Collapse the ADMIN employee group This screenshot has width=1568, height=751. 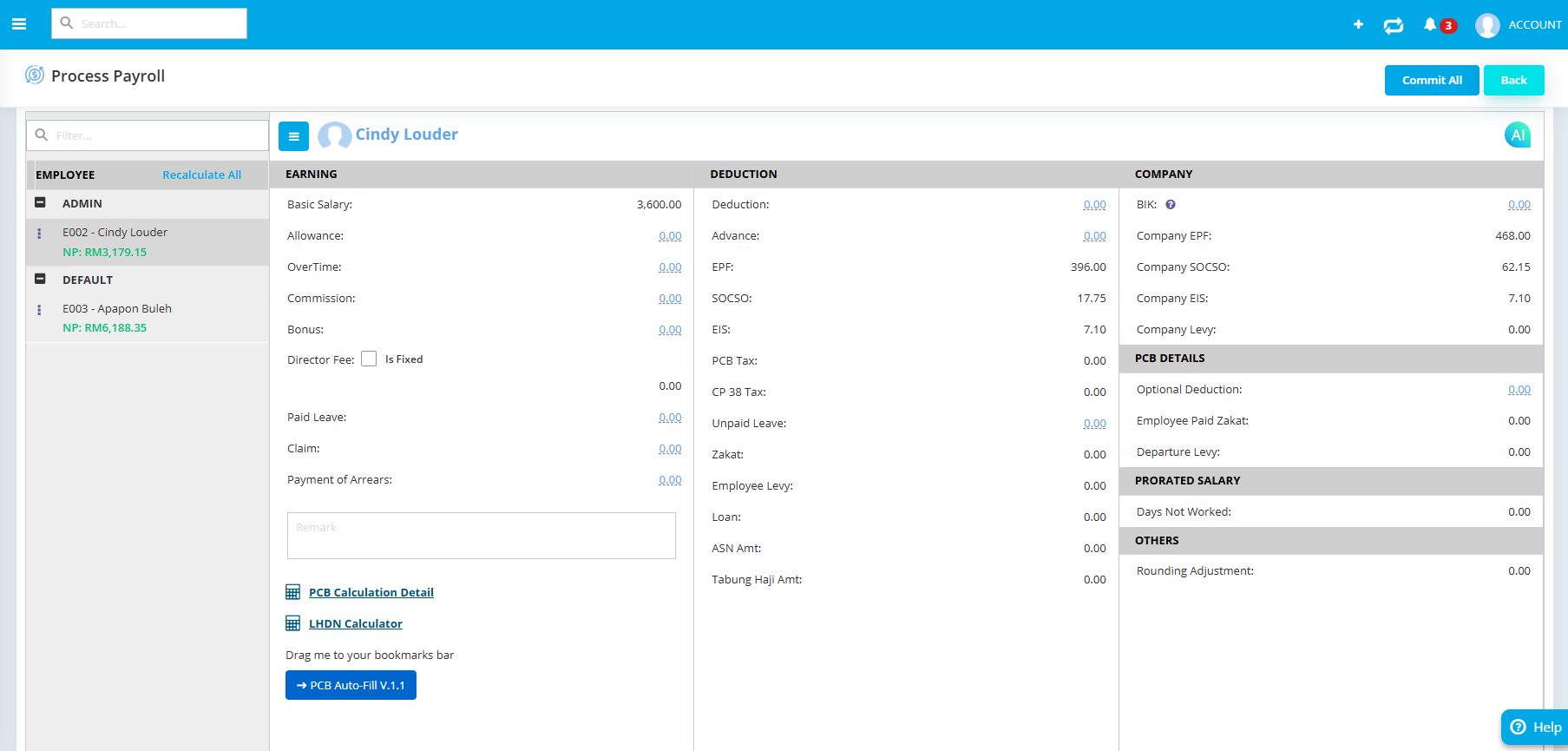click(x=40, y=203)
